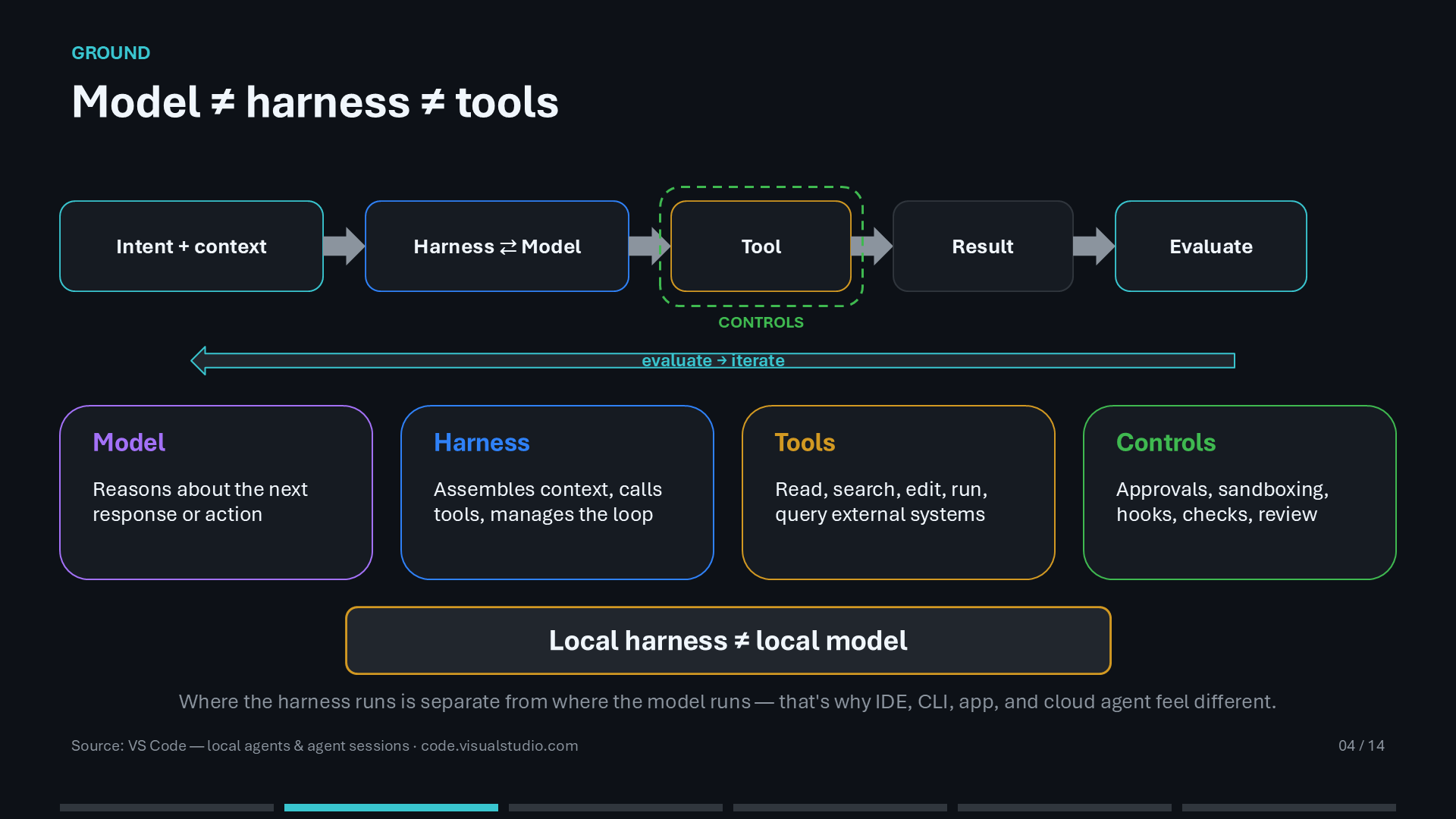Click the Tools card heading

805,442
